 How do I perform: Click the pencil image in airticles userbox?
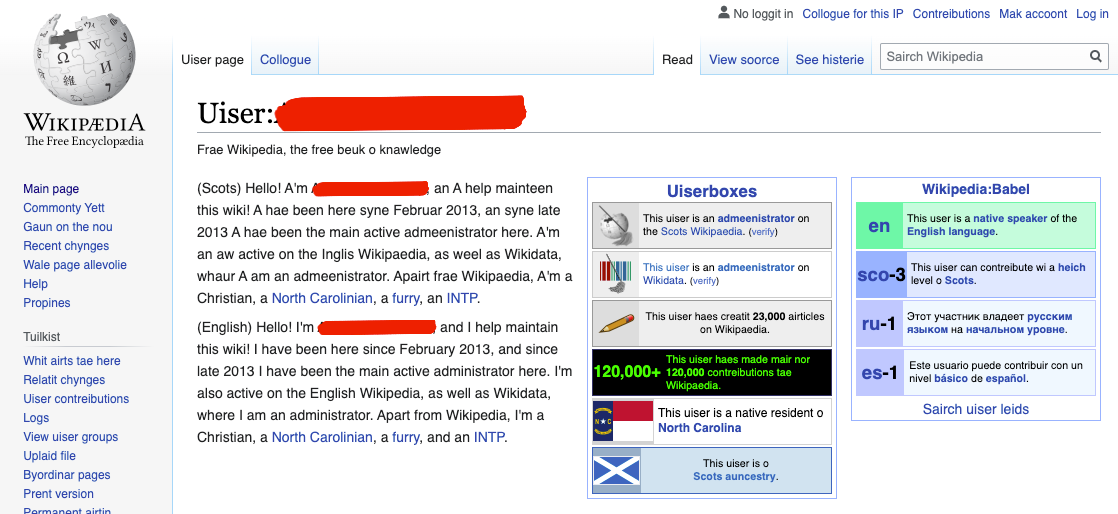tap(615, 323)
